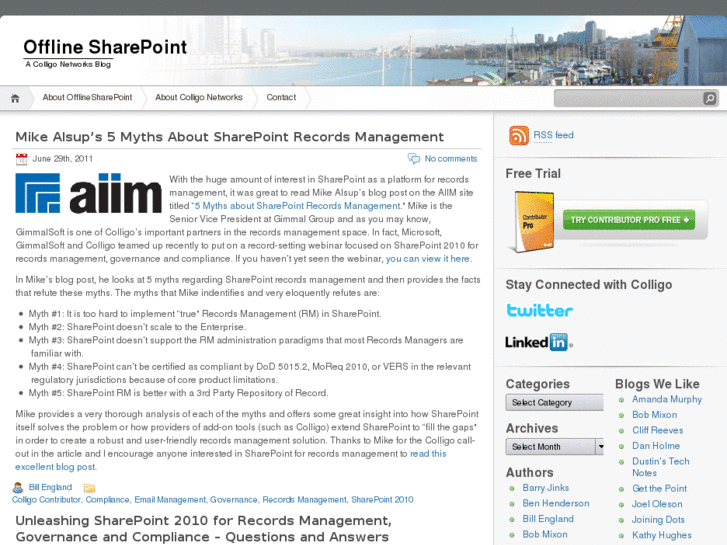Click the Offline SharePoint blog title

coord(105,47)
